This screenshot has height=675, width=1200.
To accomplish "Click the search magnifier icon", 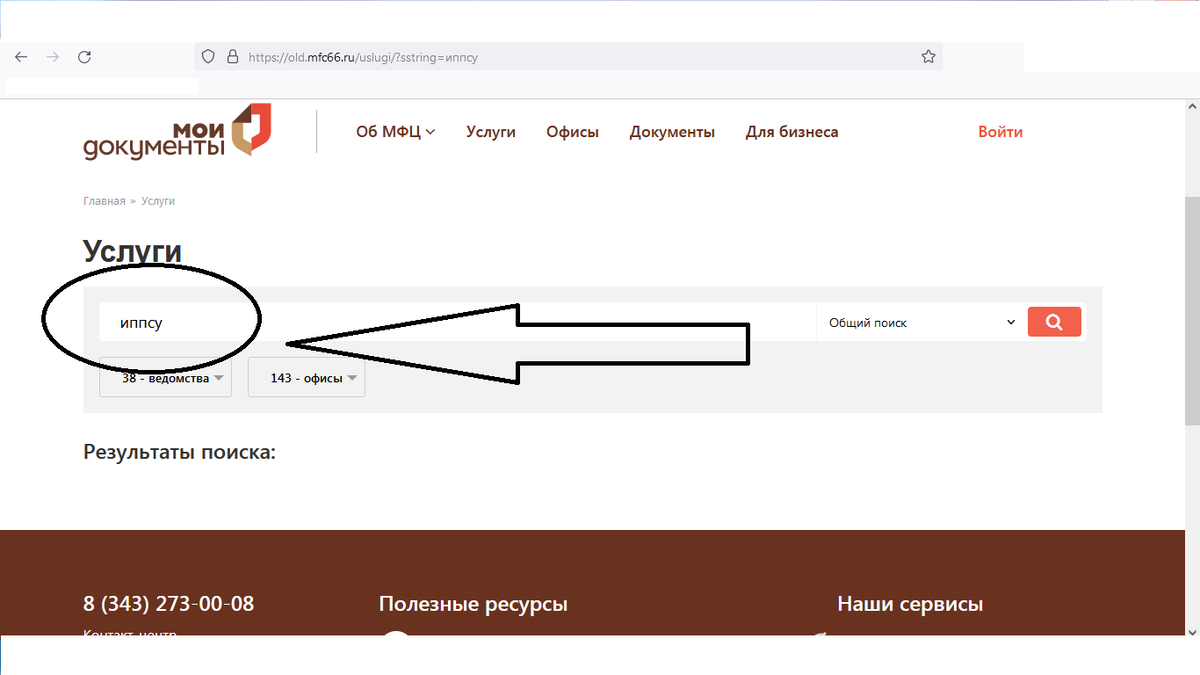I will 1054,321.
